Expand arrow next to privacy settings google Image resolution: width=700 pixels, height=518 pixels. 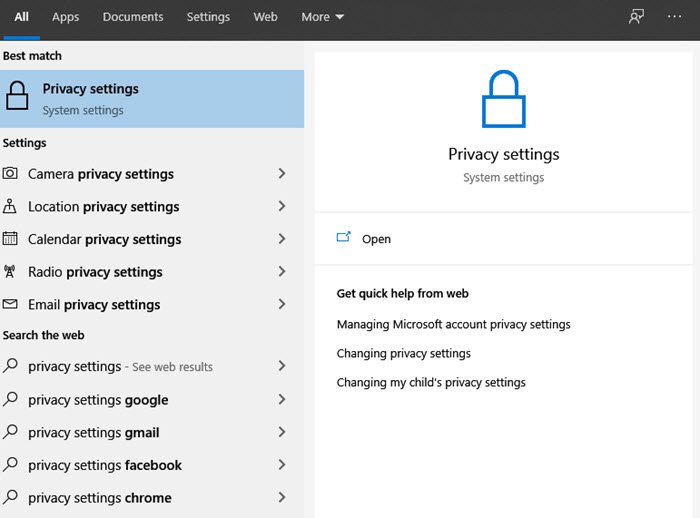(x=282, y=400)
